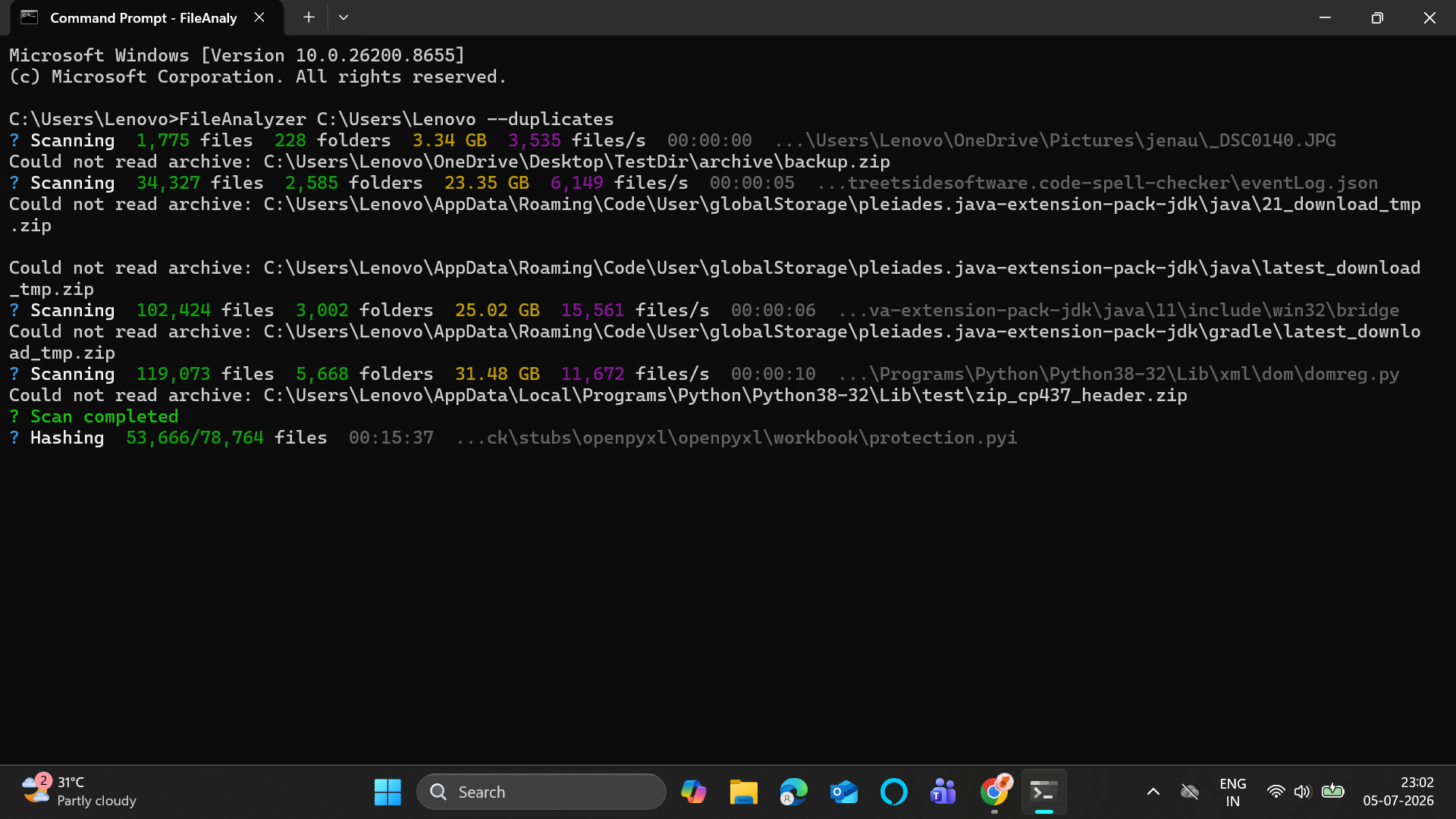Screen dimensions: 1456x819
Task: Open Google Chrome from the taskbar
Action: click(x=994, y=792)
